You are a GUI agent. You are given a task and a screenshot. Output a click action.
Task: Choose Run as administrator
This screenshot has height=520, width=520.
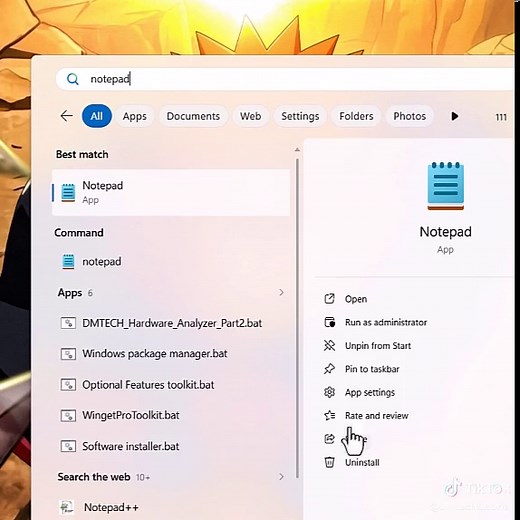[x=386, y=322]
